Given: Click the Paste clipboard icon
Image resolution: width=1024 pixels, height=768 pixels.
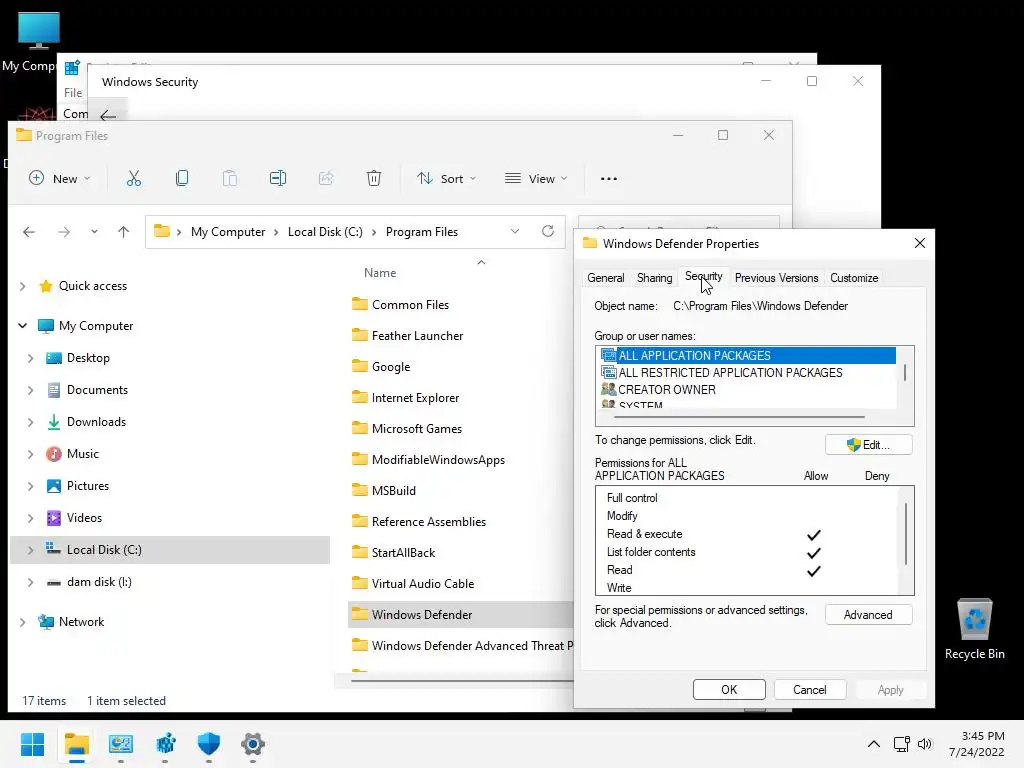Looking at the screenshot, I should pos(230,178).
